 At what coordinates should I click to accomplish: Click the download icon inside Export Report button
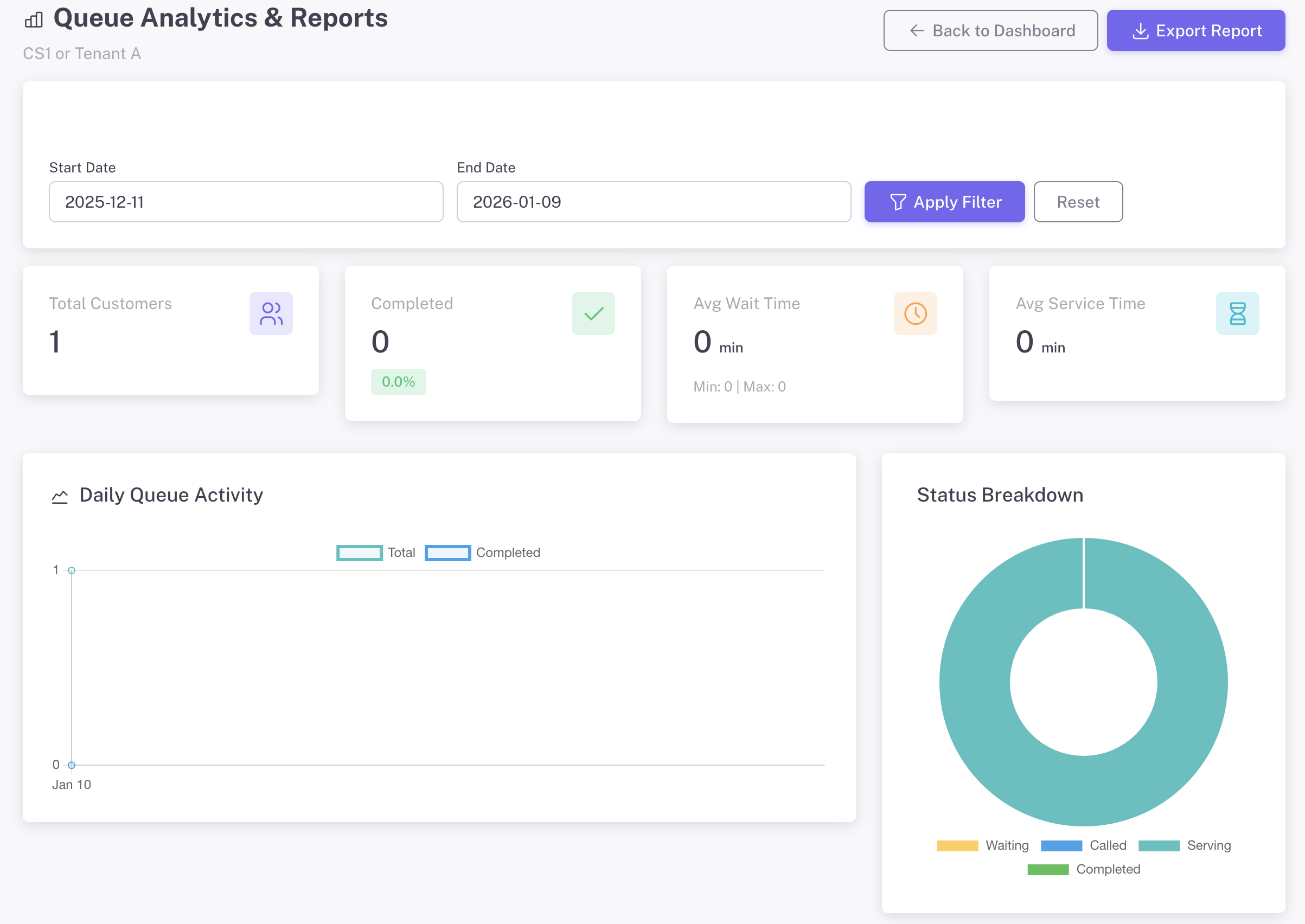click(x=1140, y=31)
